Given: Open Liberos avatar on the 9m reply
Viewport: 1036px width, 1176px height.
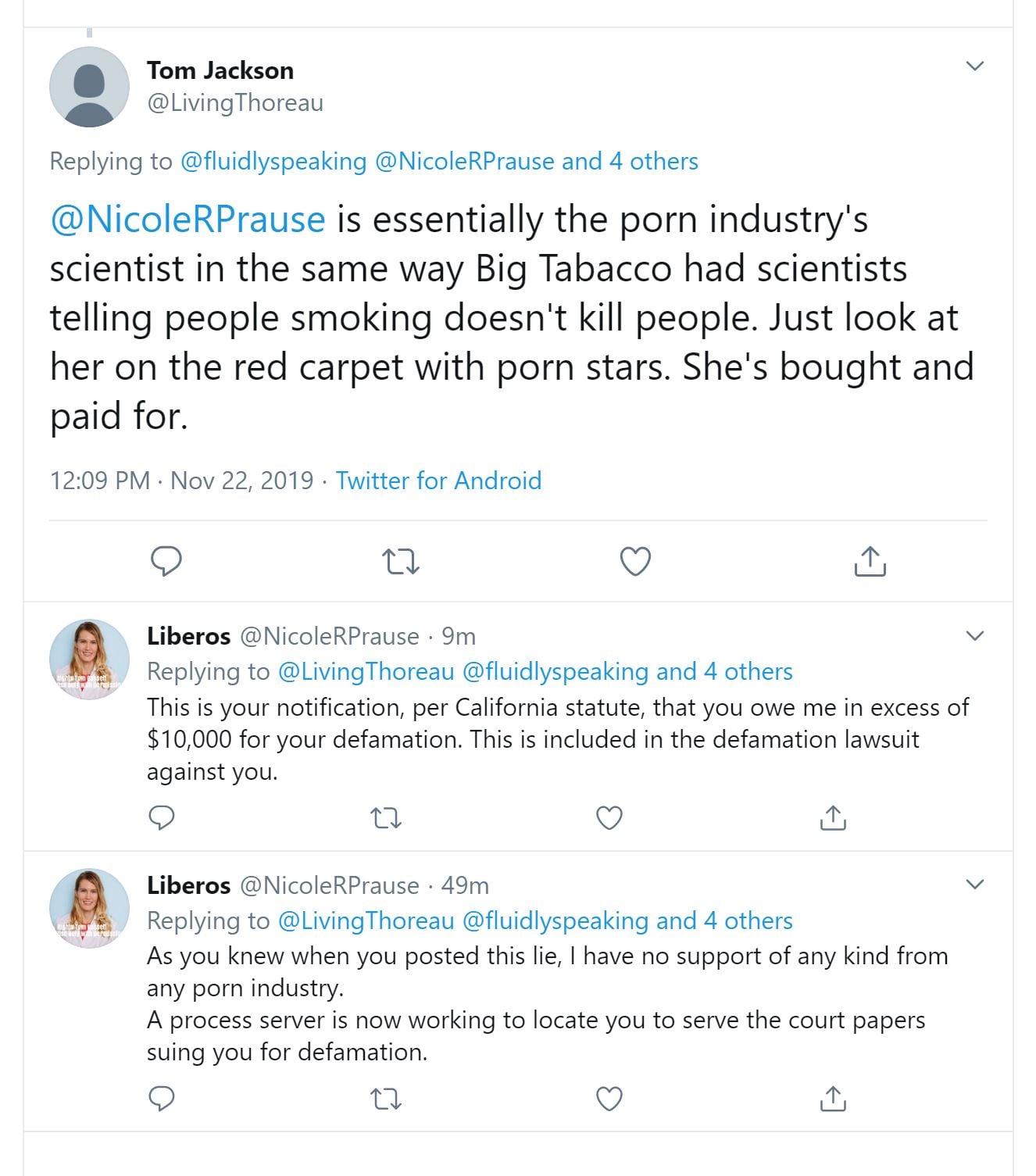Looking at the screenshot, I should tap(89, 659).
